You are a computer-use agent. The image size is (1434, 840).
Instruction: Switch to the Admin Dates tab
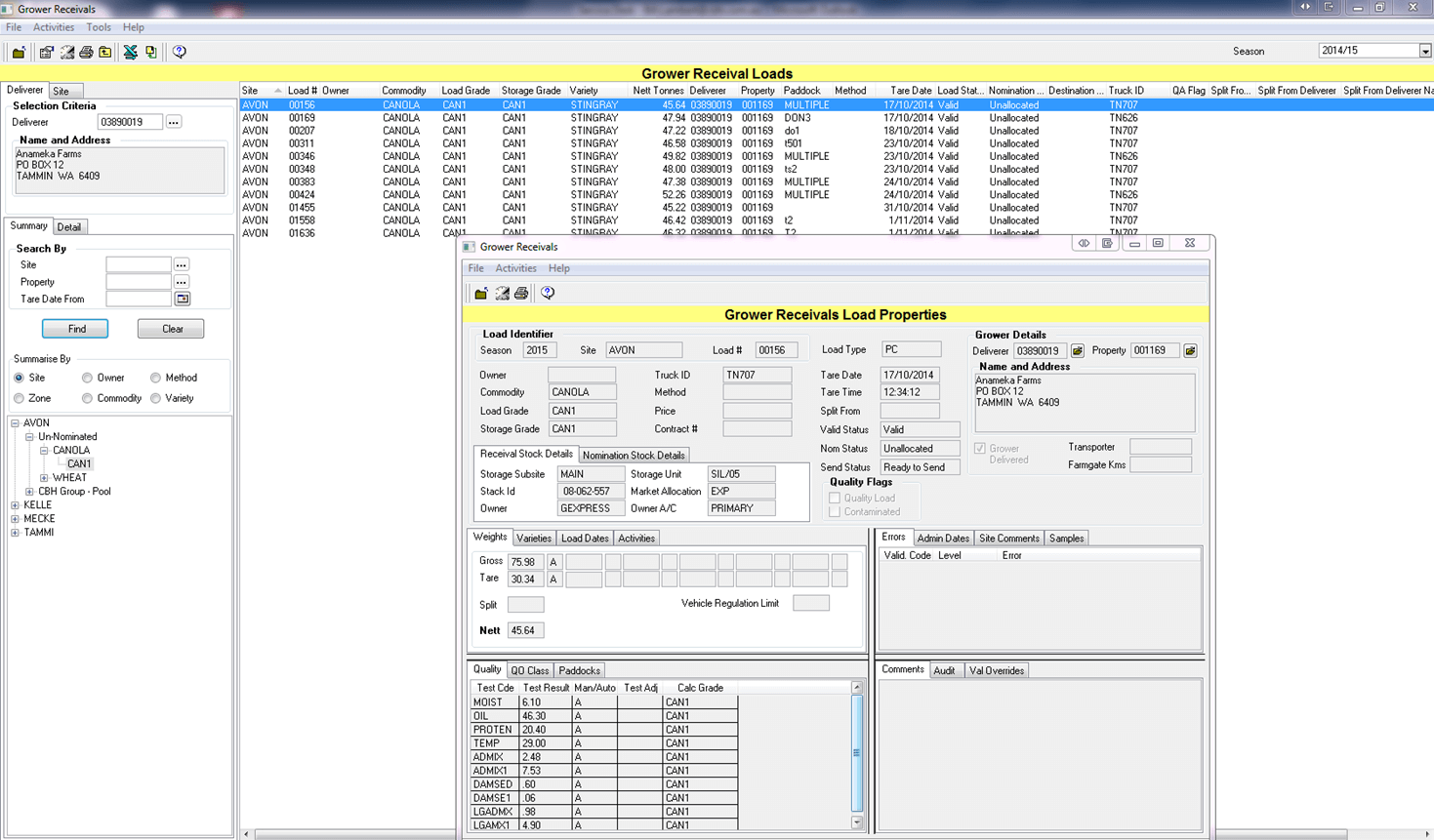[x=943, y=539]
